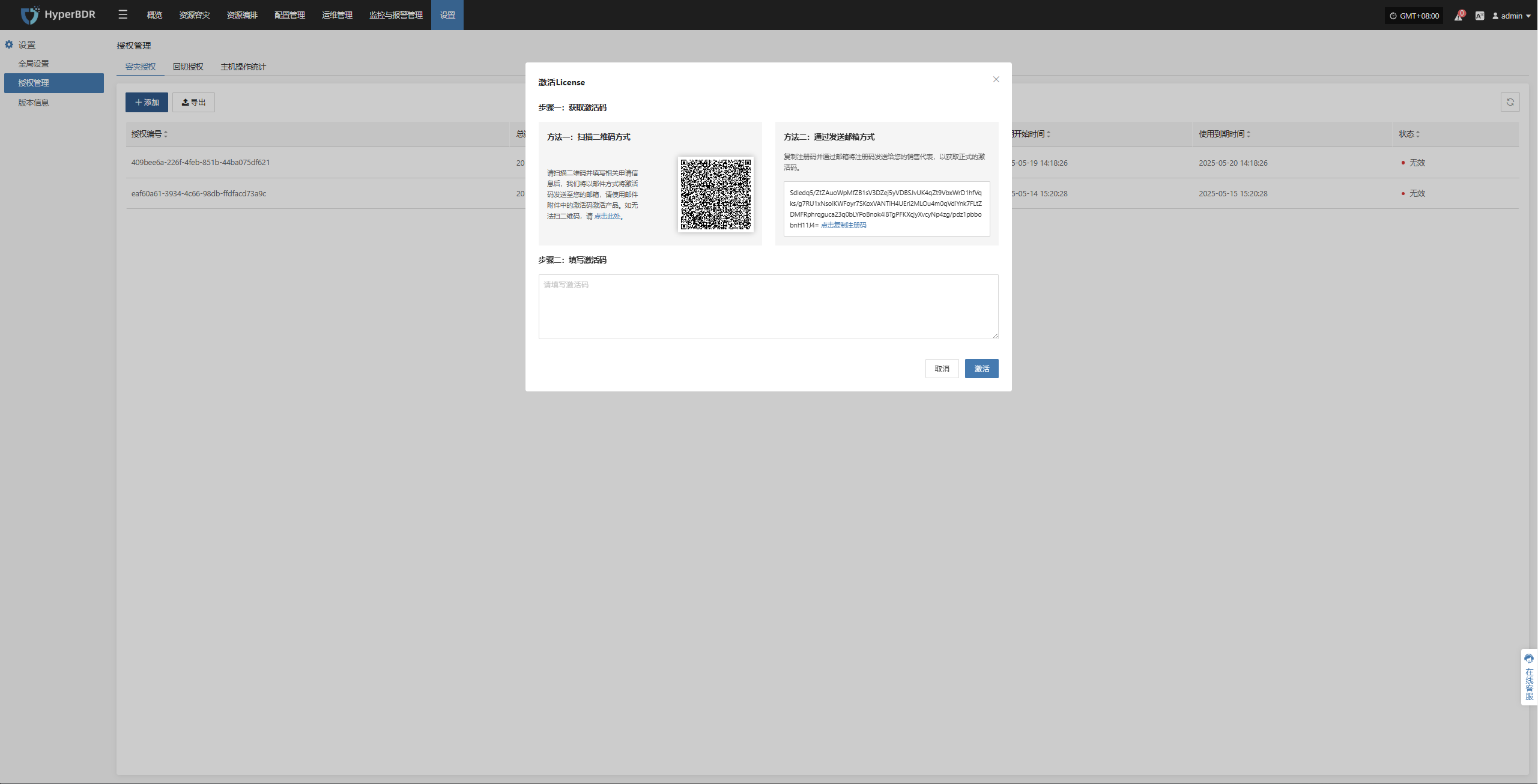Click the 导出 export button
The height and width of the screenshot is (784, 1538).
click(x=193, y=103)
